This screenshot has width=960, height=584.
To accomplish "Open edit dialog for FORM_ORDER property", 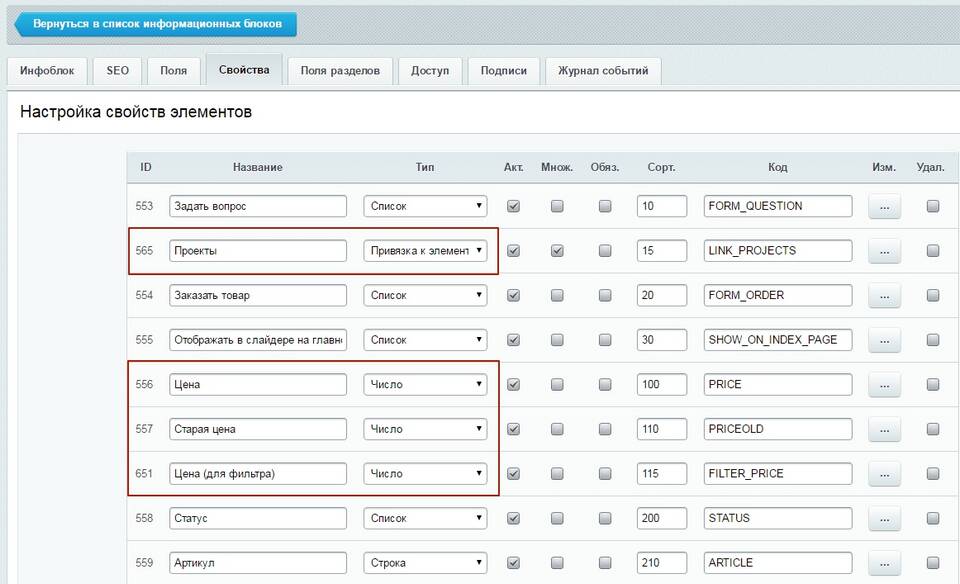I will (884, 296).
